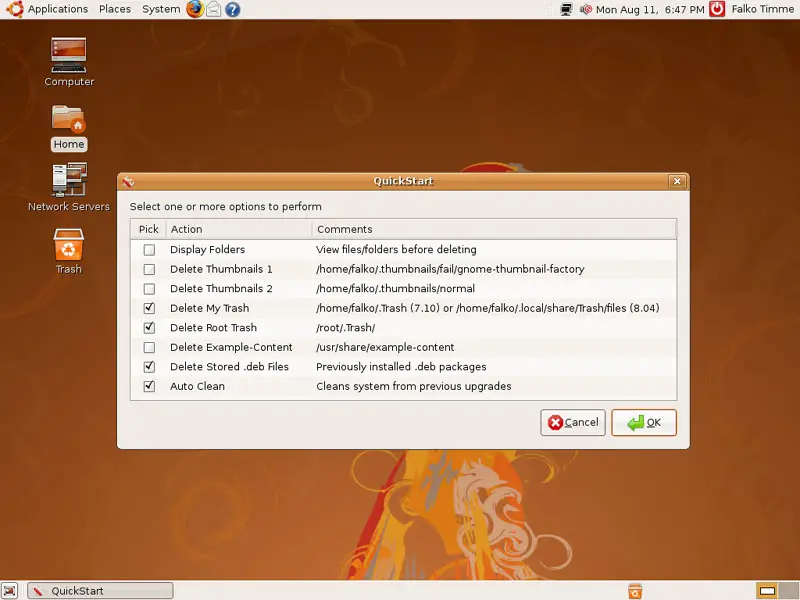
Task: Click the red power/logout icon
Action: tap(717, 9)
